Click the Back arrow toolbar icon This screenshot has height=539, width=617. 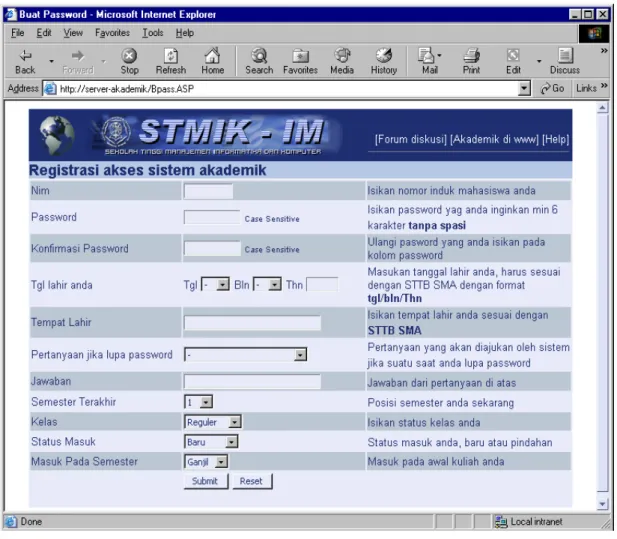[25, 56]
